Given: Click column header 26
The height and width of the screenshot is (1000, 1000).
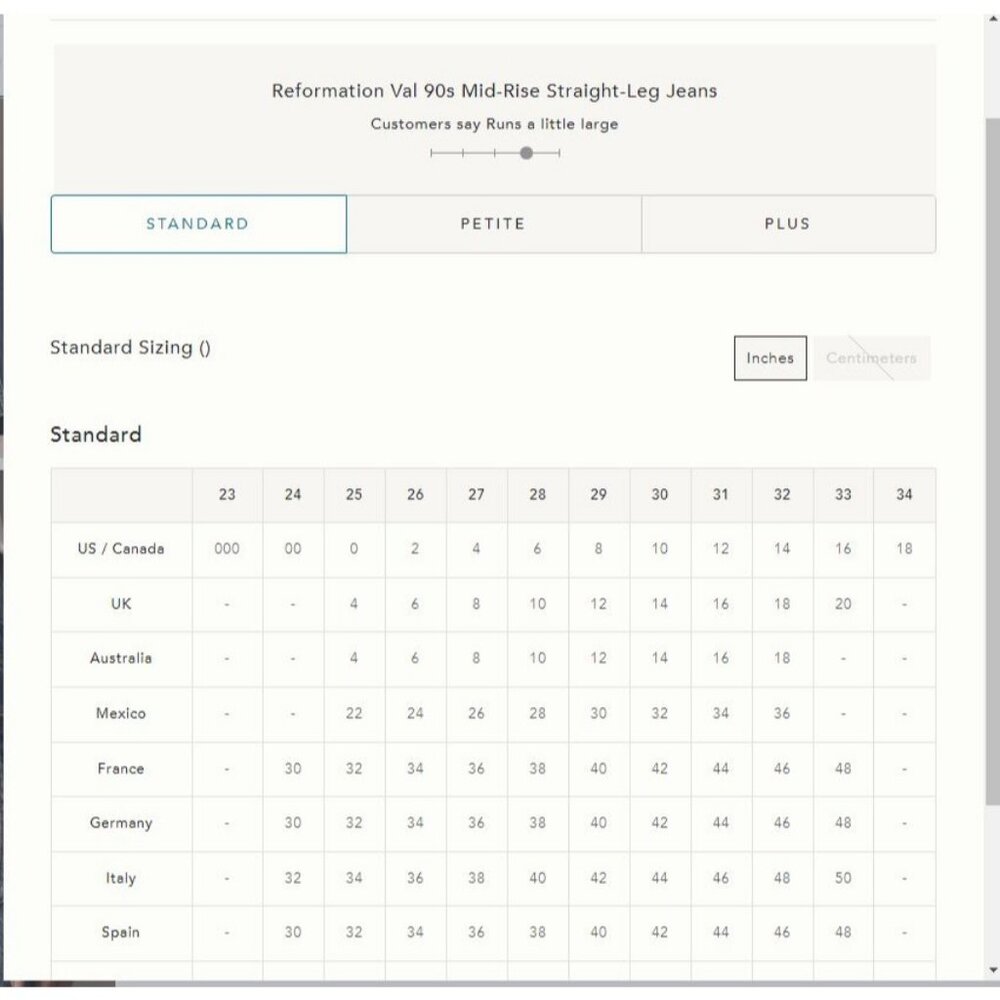Looking at the screenshot, I should point(415,495).
